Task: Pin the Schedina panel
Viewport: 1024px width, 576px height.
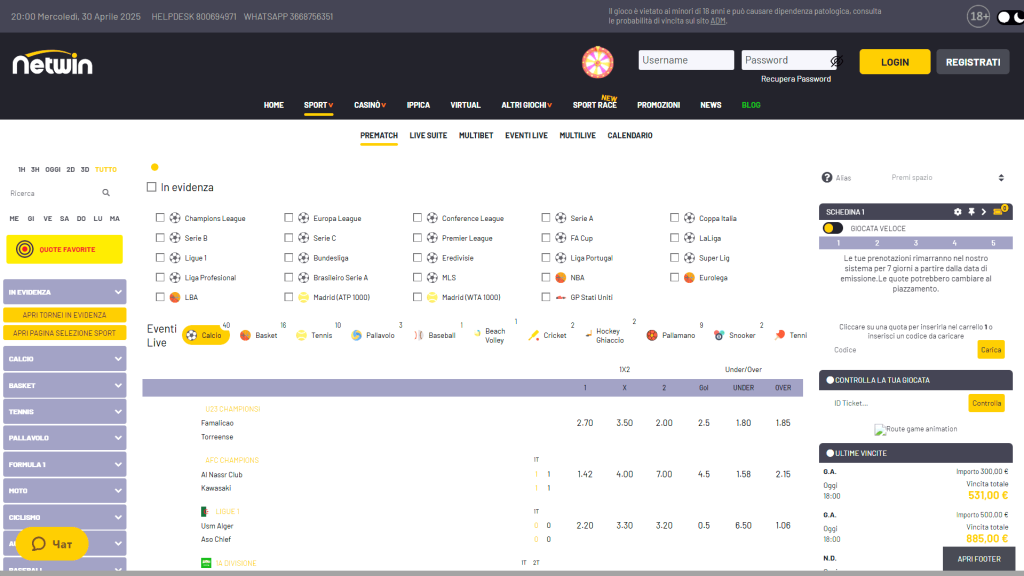Action: click(x=972, y=211)
